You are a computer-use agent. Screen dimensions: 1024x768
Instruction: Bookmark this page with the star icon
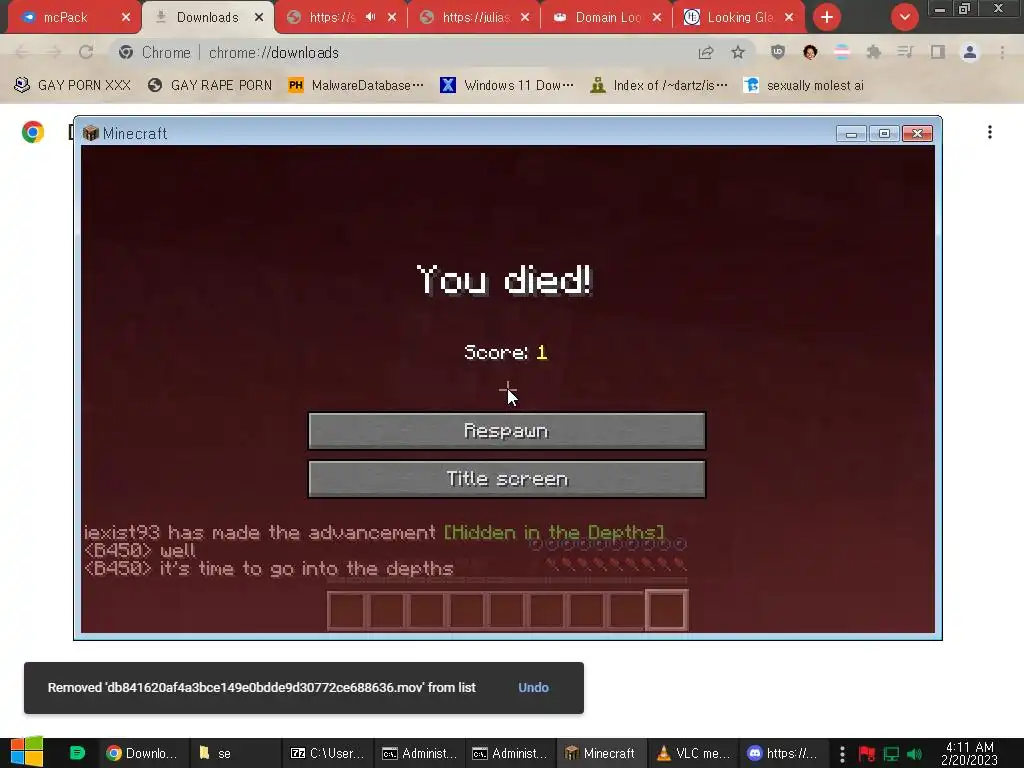click(x=738, y=52)
